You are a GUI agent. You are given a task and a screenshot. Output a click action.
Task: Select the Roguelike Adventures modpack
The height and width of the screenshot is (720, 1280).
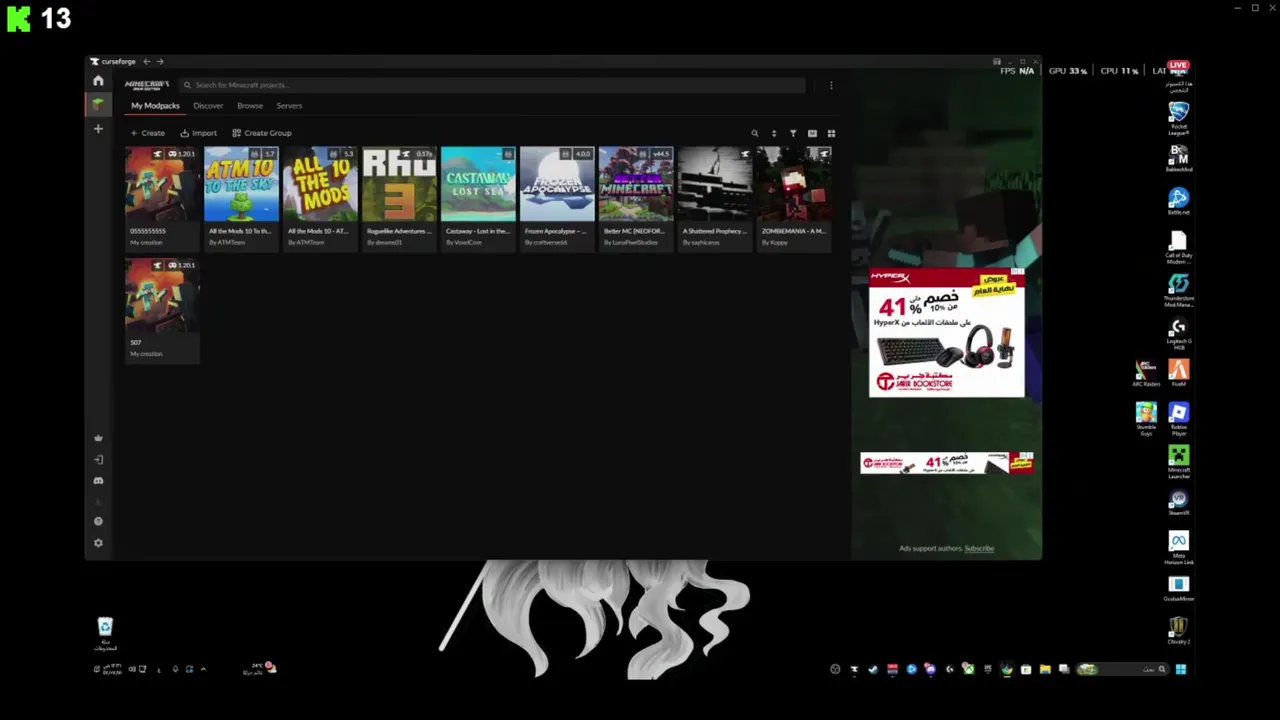[399, 185]
